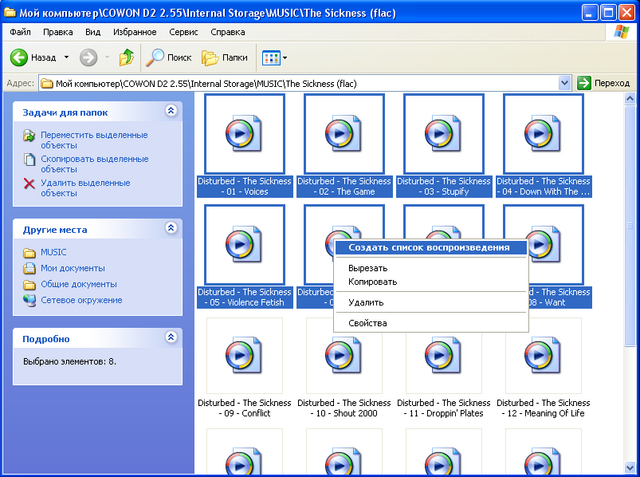Click Удалить выделенные объекты link
Image resolution: width=640 pixels, height=477 pixels.
click(85, 188)
